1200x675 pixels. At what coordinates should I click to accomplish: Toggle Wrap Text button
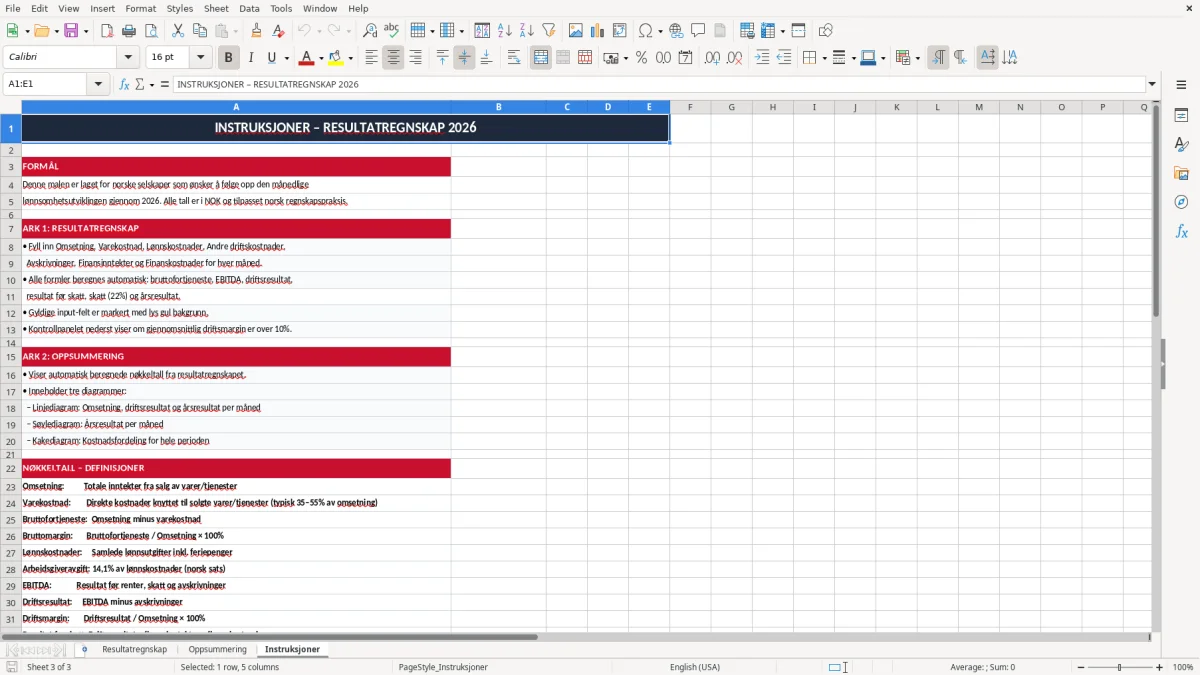coord(514,58)
